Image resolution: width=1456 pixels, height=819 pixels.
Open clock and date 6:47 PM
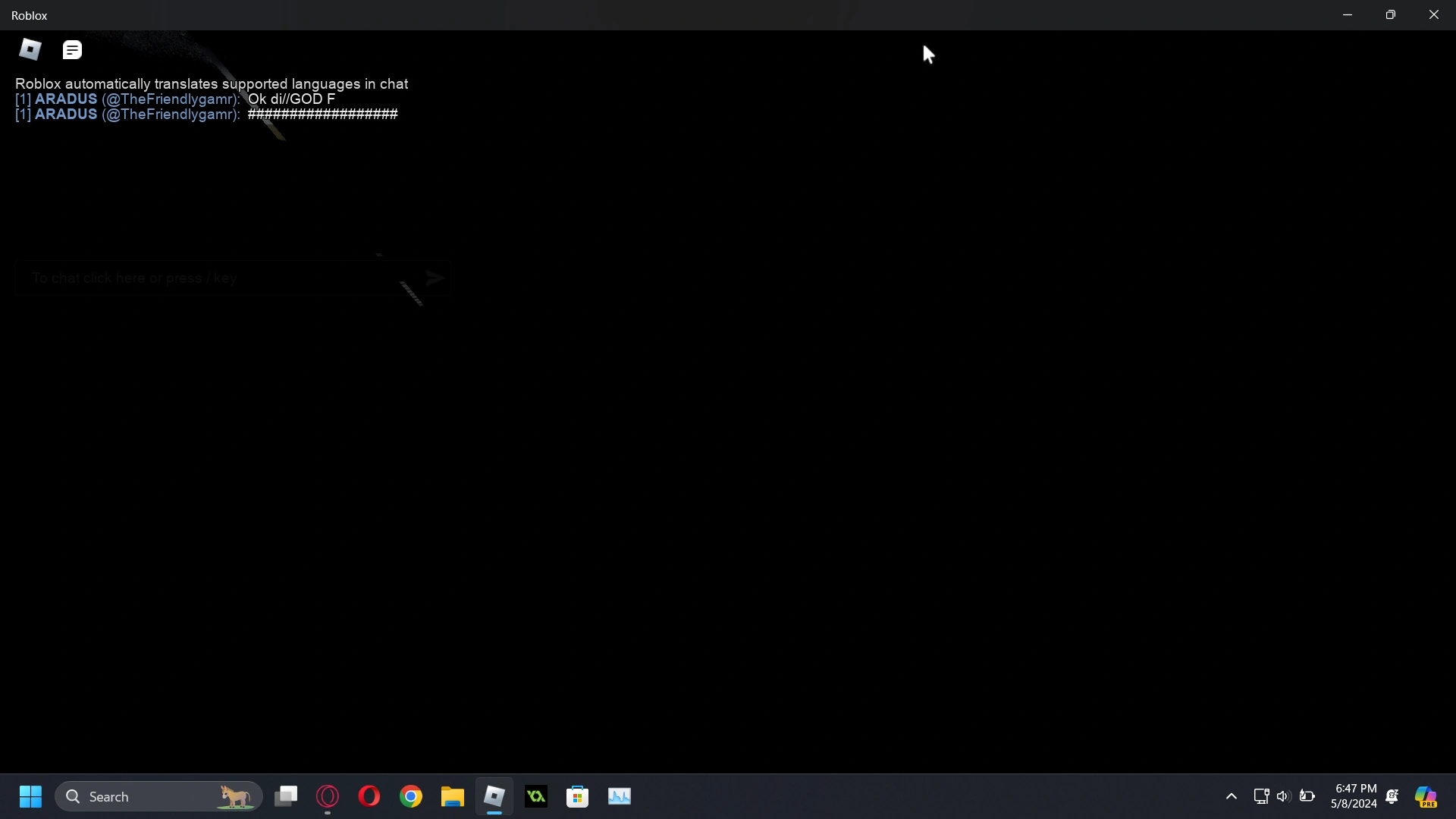pos(1354,796)
